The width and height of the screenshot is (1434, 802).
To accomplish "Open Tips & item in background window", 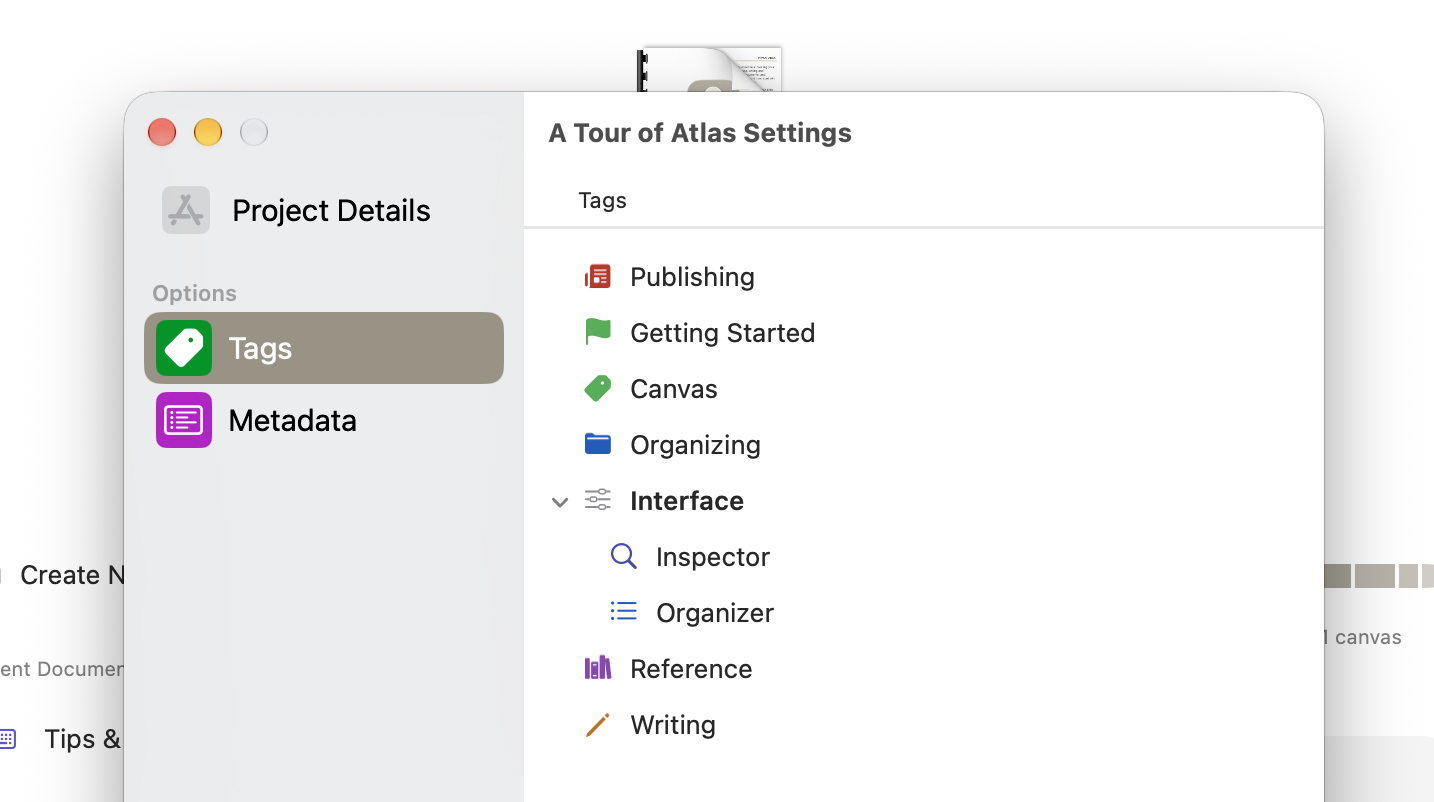I will point(83,739).
